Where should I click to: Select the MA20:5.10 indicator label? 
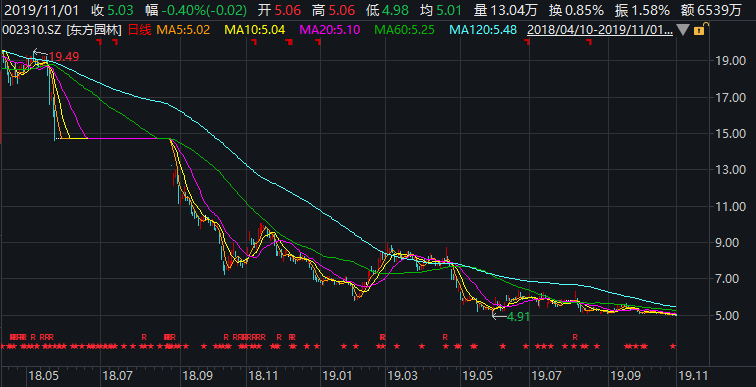point(330,30)
